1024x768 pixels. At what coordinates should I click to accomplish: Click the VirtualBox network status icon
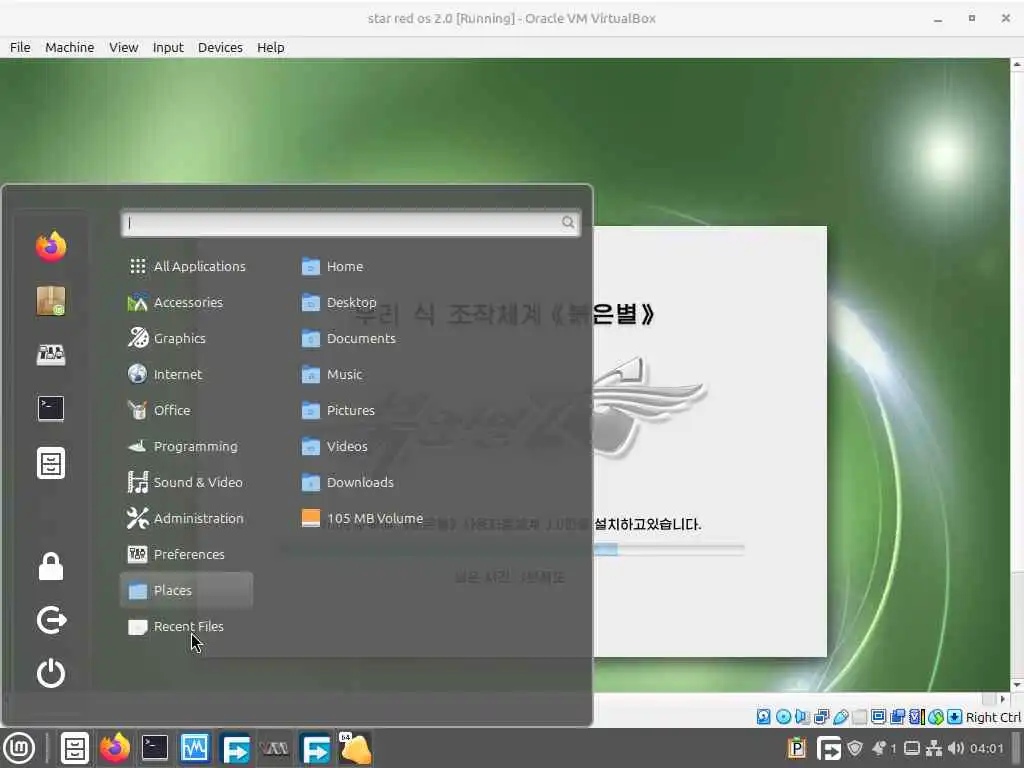[x=822, y=717]
